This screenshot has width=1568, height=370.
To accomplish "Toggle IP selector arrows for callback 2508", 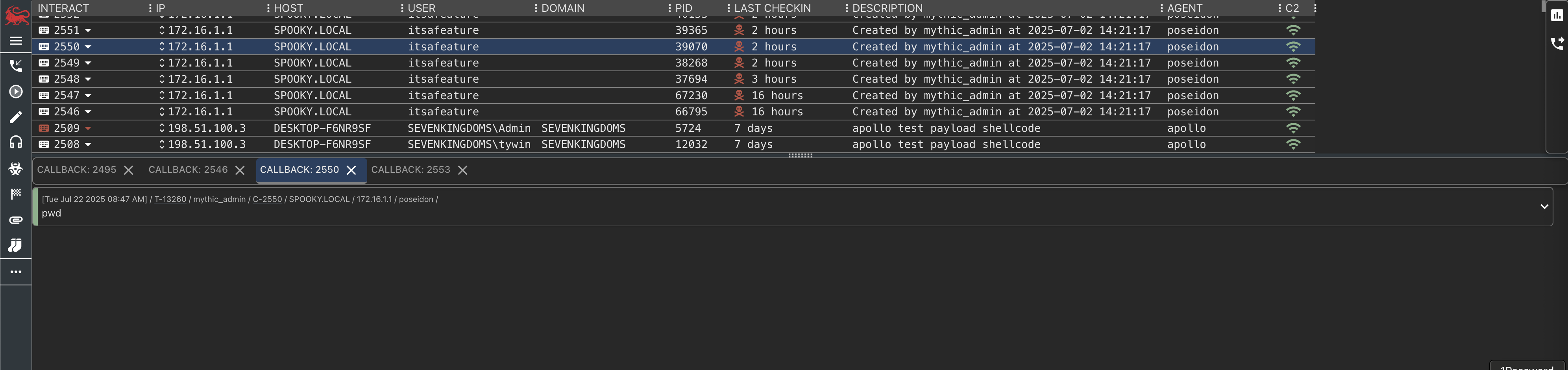I will (x=162, y=144).
